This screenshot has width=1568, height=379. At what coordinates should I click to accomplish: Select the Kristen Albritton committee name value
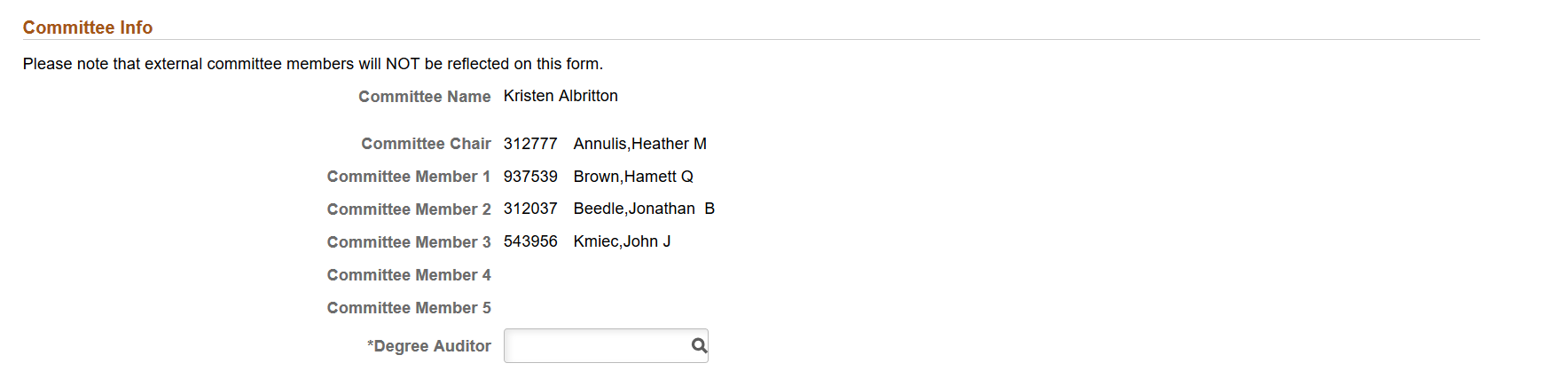point(561,96)
